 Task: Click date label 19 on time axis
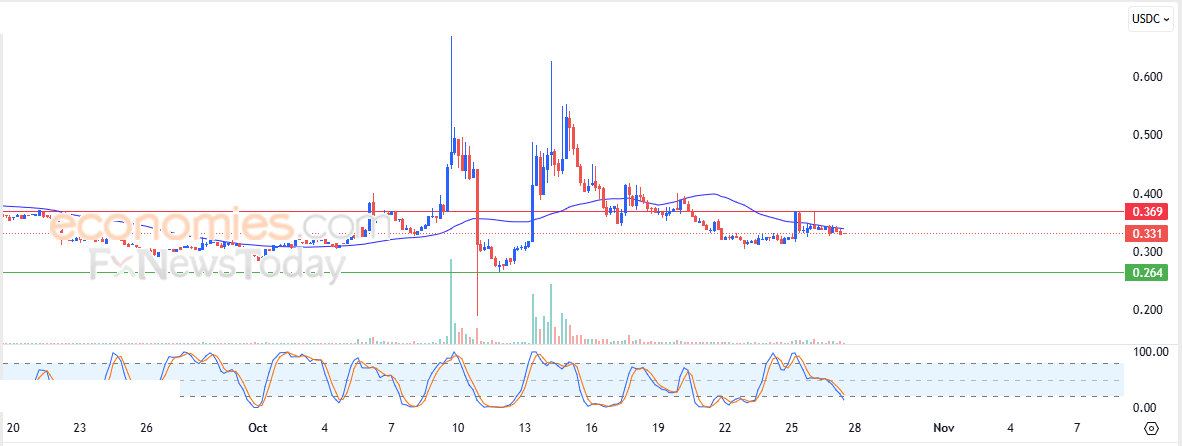(658, 428)
